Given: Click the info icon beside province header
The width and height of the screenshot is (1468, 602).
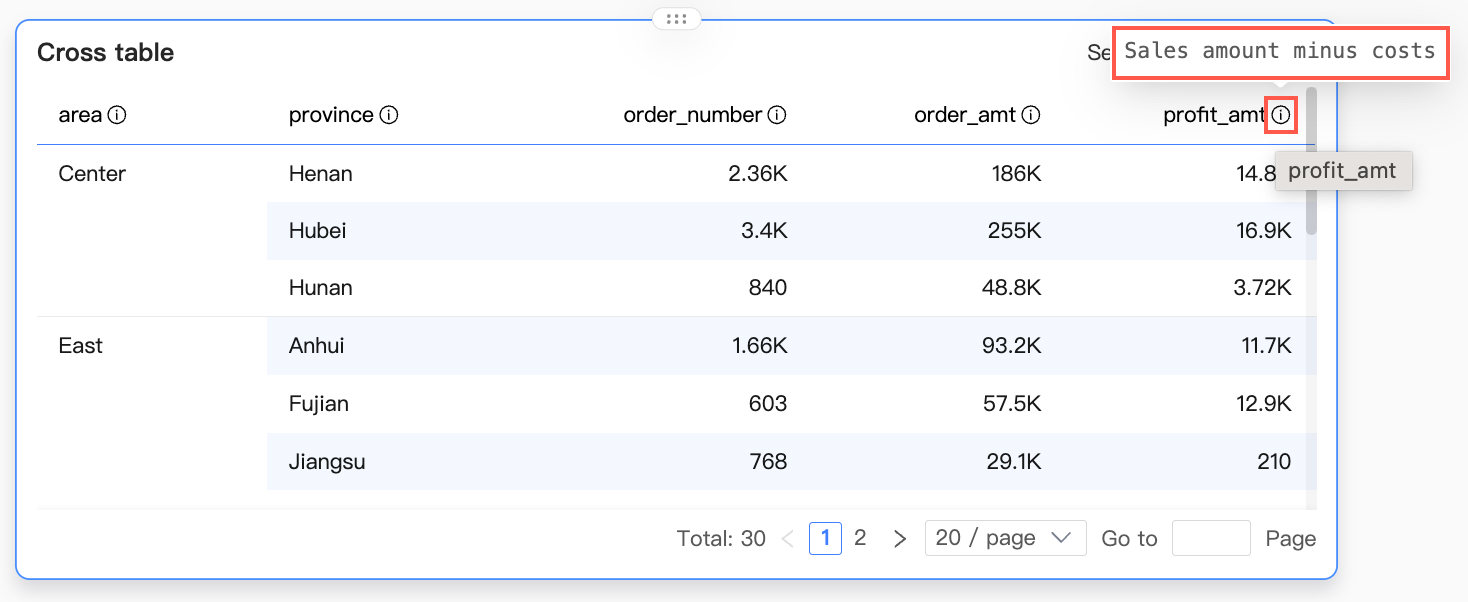Looking at the screenshot, I should [389, 115].
